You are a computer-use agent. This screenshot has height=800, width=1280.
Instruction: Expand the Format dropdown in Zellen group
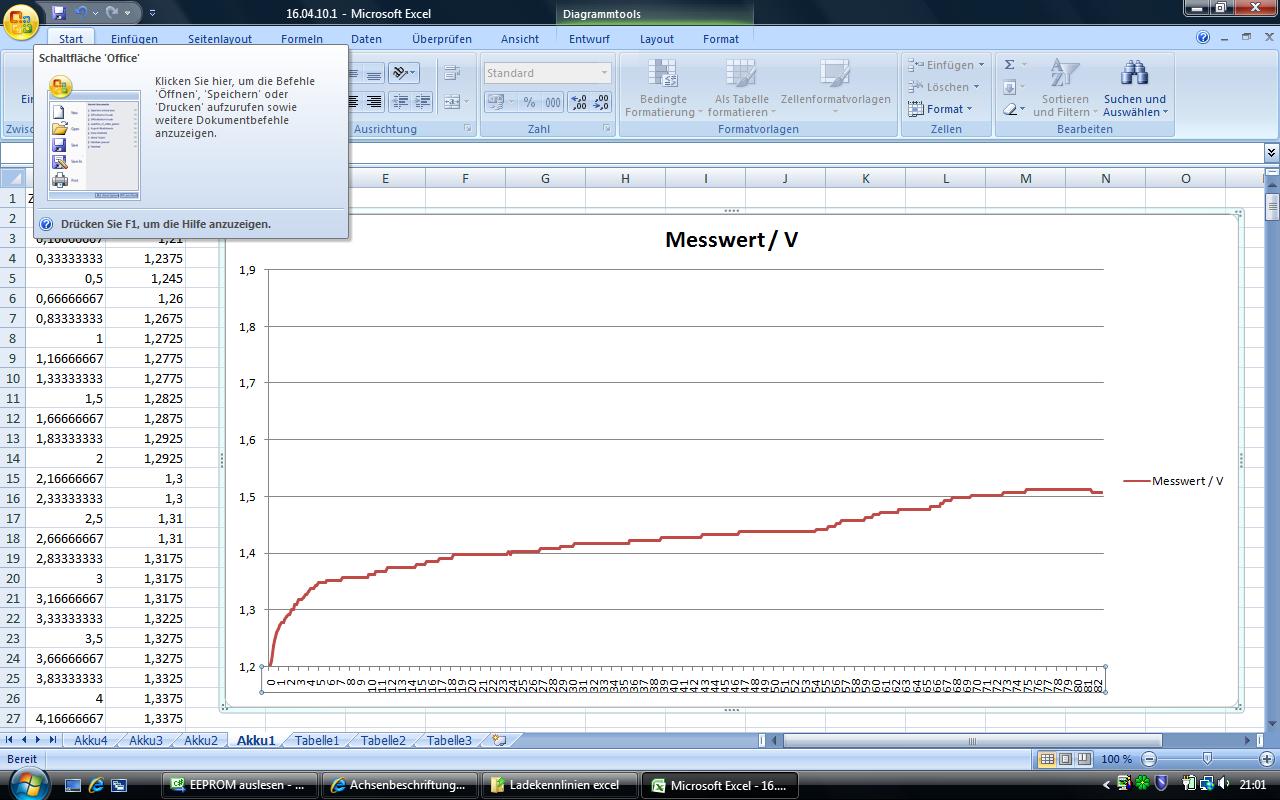click(944, 109)
